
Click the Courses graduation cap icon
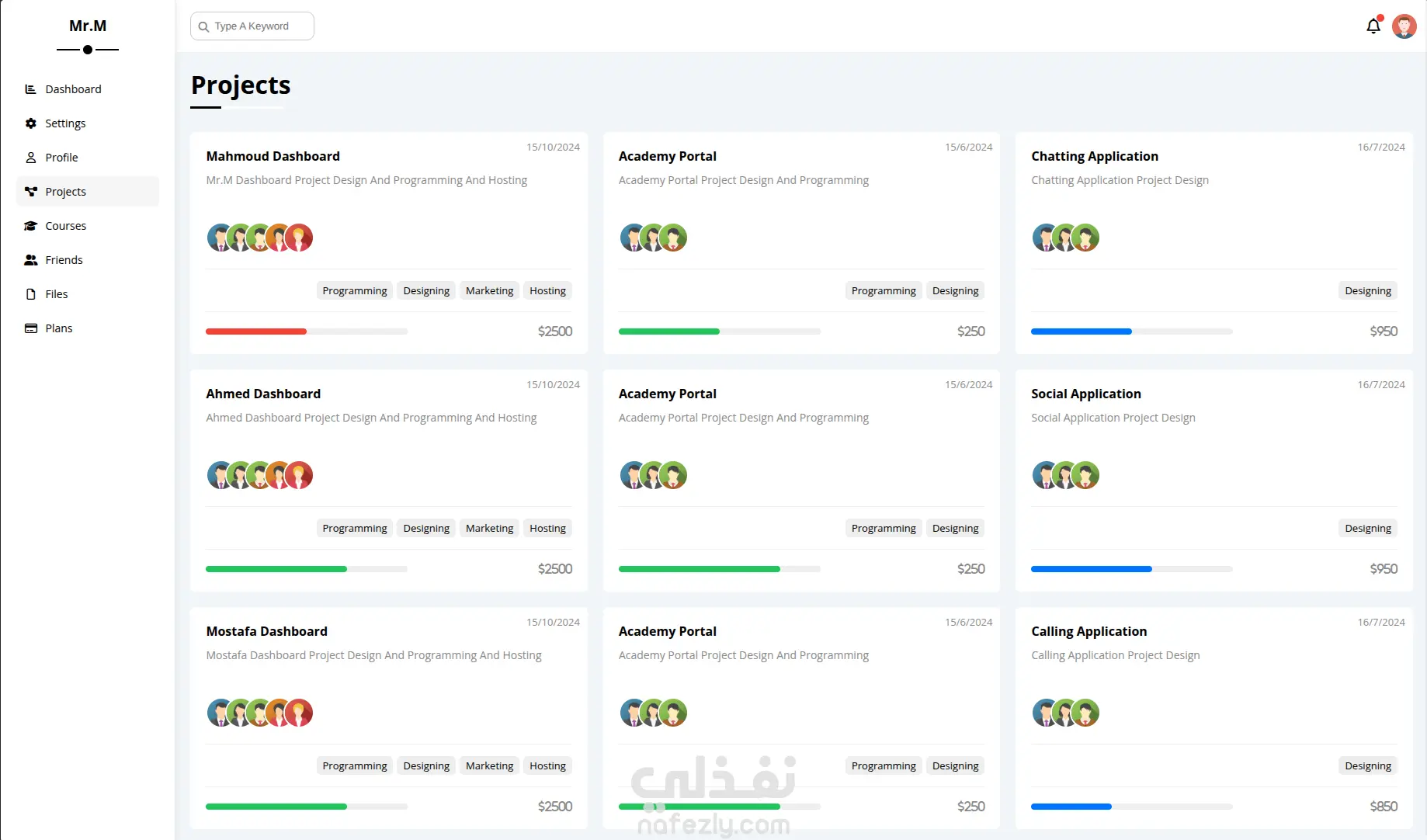(31, 226)
